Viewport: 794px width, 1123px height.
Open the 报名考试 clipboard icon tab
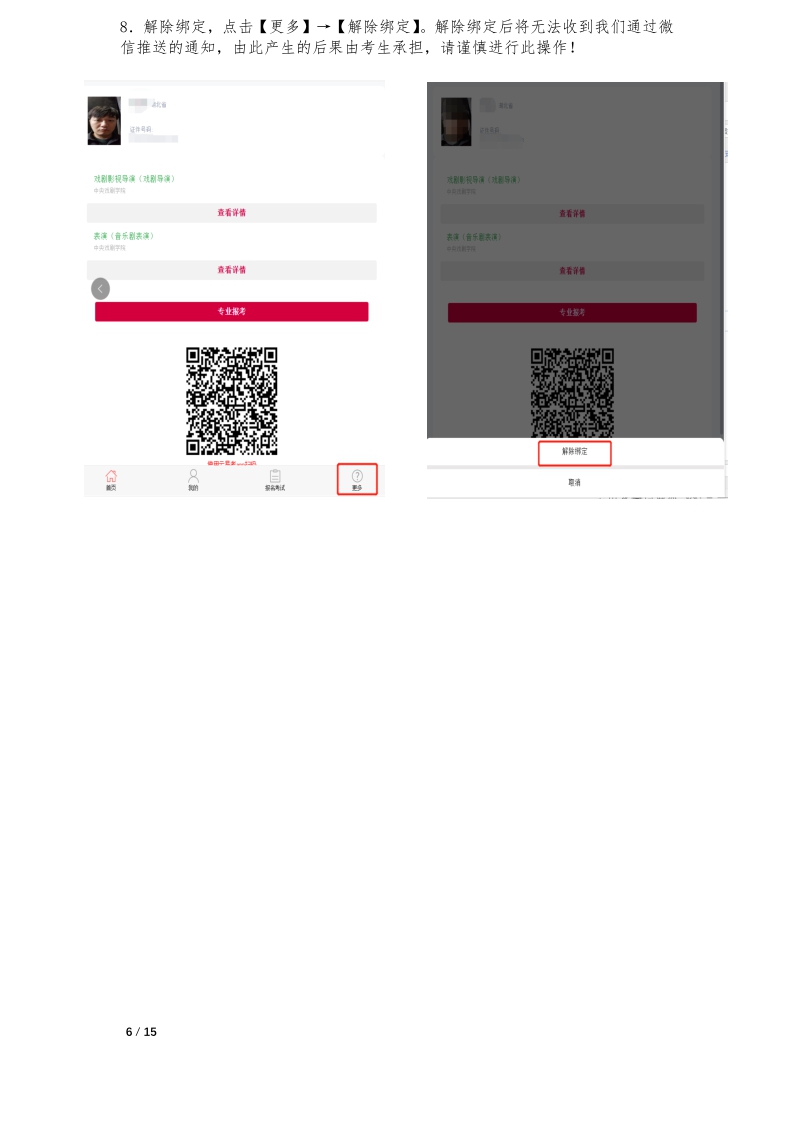(275, 480)
